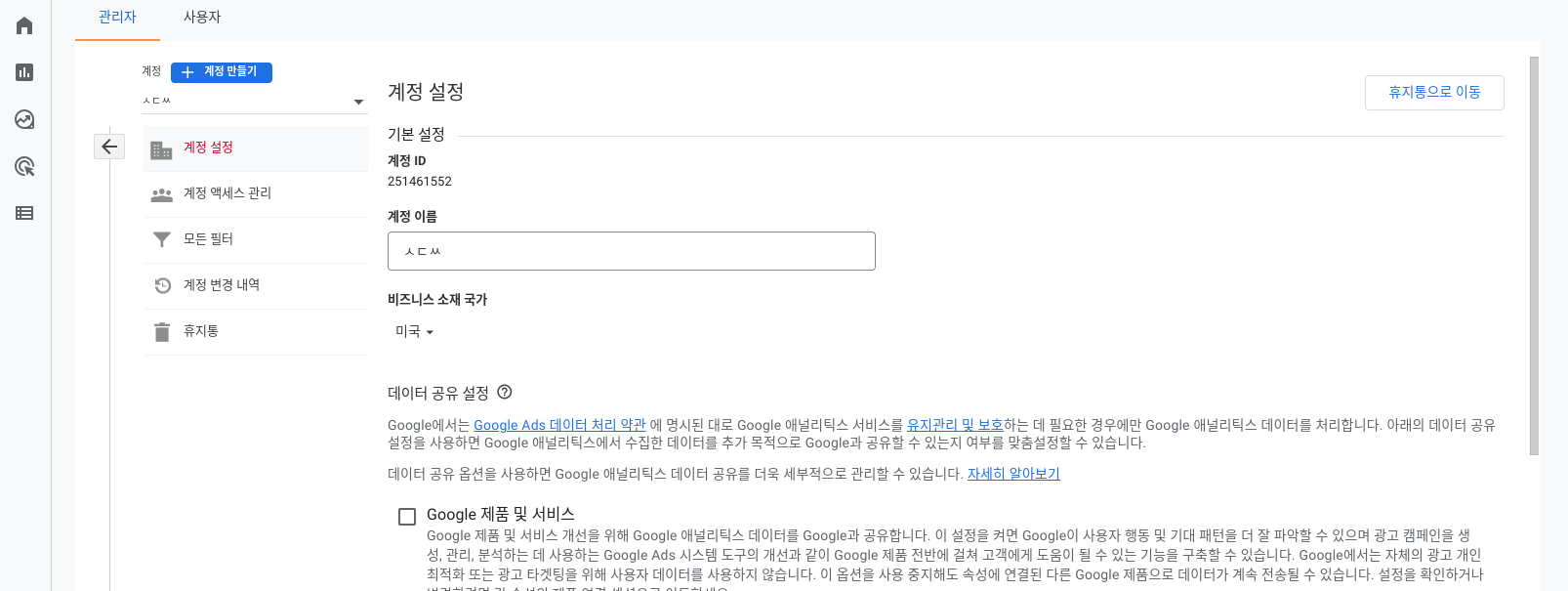
Task: Open the Home icon in left sidebar
Action: pos(24,25)
